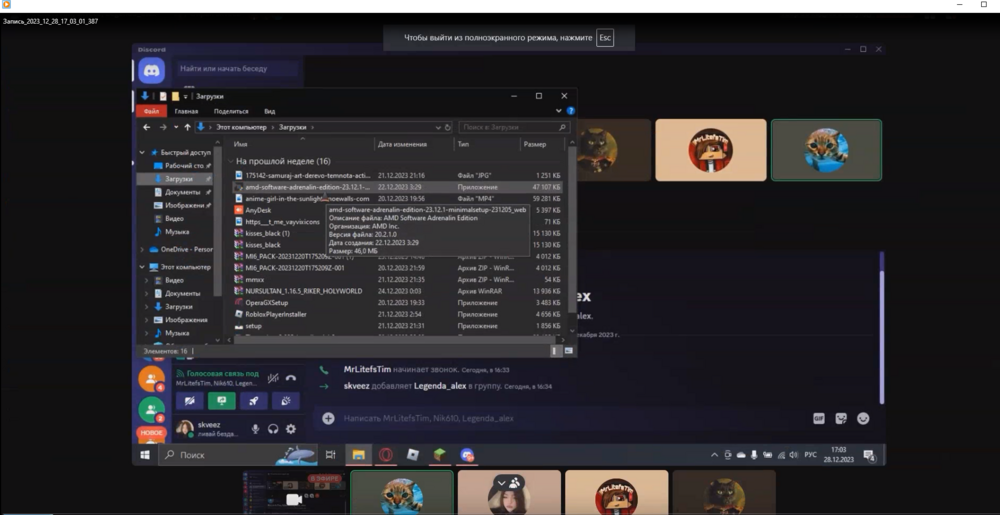
Task: Open Discord user settings gear
Action: (x=291, y=429)
